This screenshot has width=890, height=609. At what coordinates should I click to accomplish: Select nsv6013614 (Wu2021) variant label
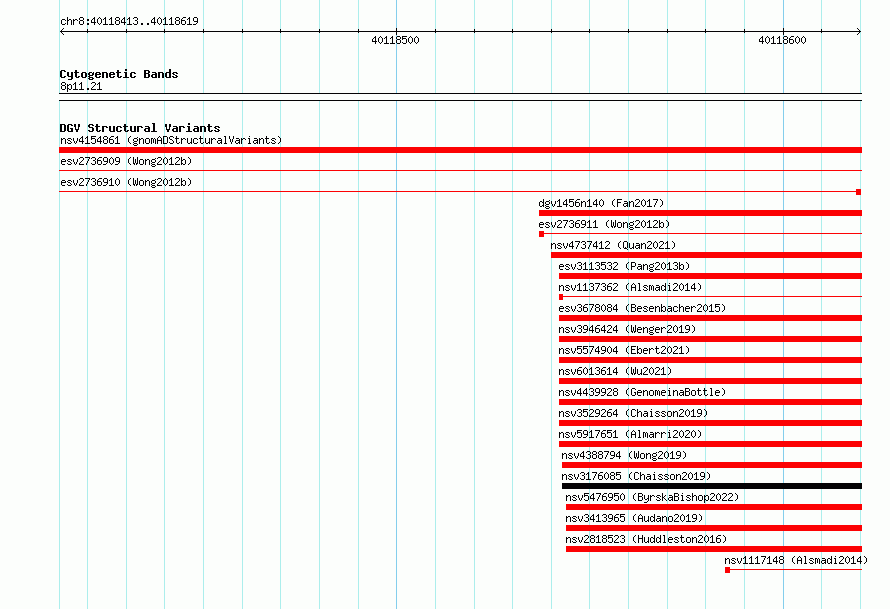(x=615, y=371)
